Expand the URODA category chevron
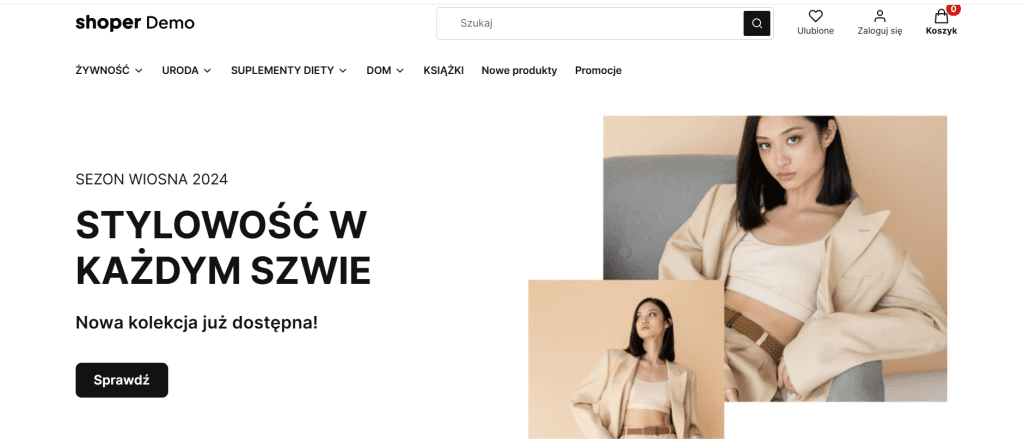 [207, 71]
